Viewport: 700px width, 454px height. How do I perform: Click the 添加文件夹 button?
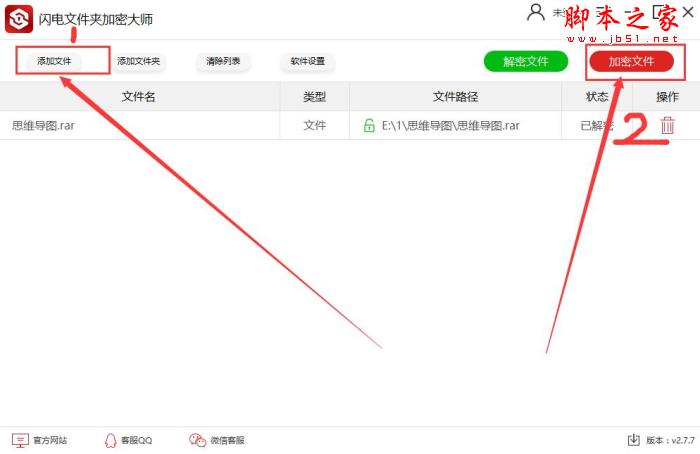(x=138, y=61)
